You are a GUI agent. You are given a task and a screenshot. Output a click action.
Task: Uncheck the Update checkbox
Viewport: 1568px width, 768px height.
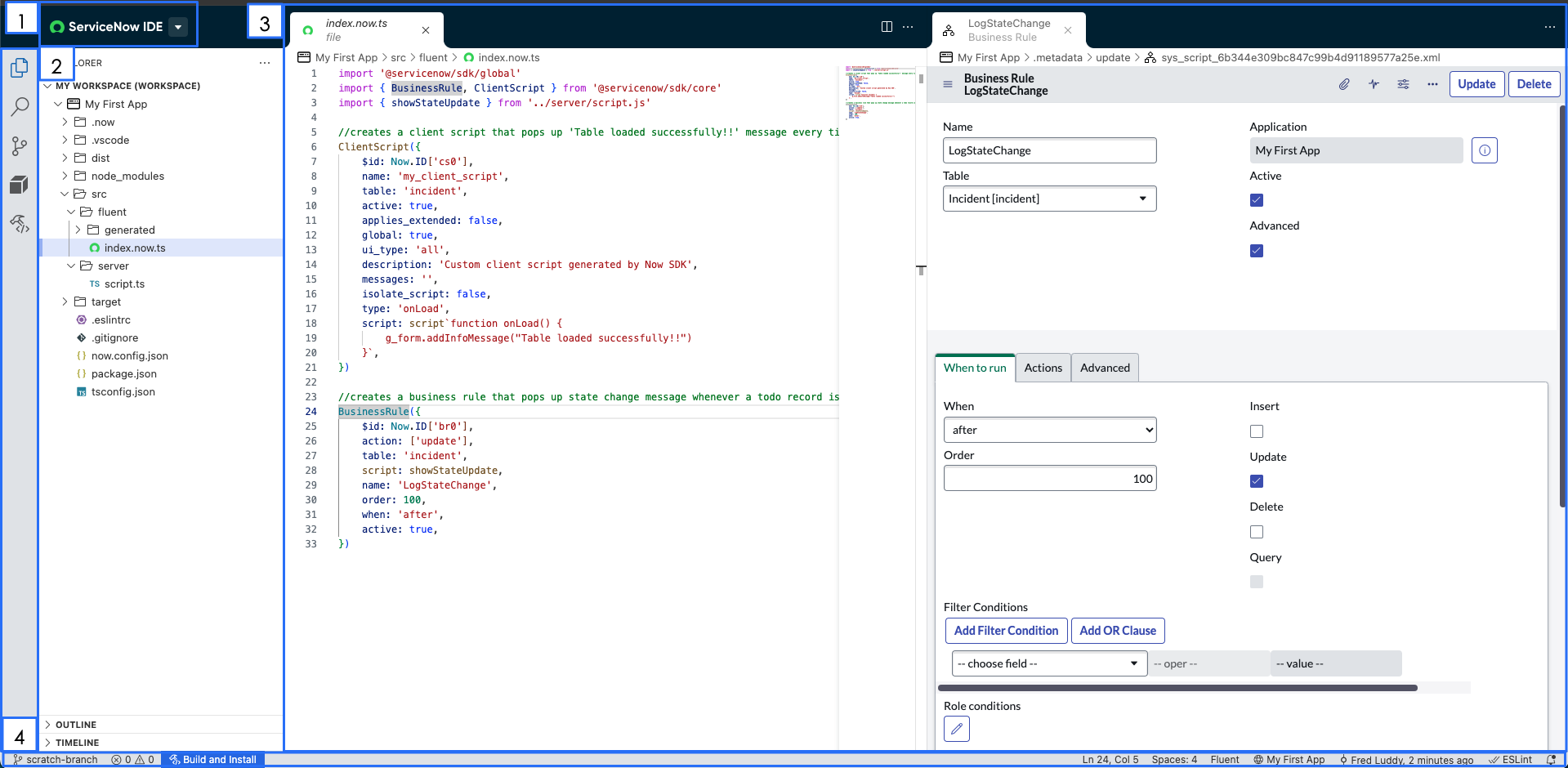(1257, 481)
